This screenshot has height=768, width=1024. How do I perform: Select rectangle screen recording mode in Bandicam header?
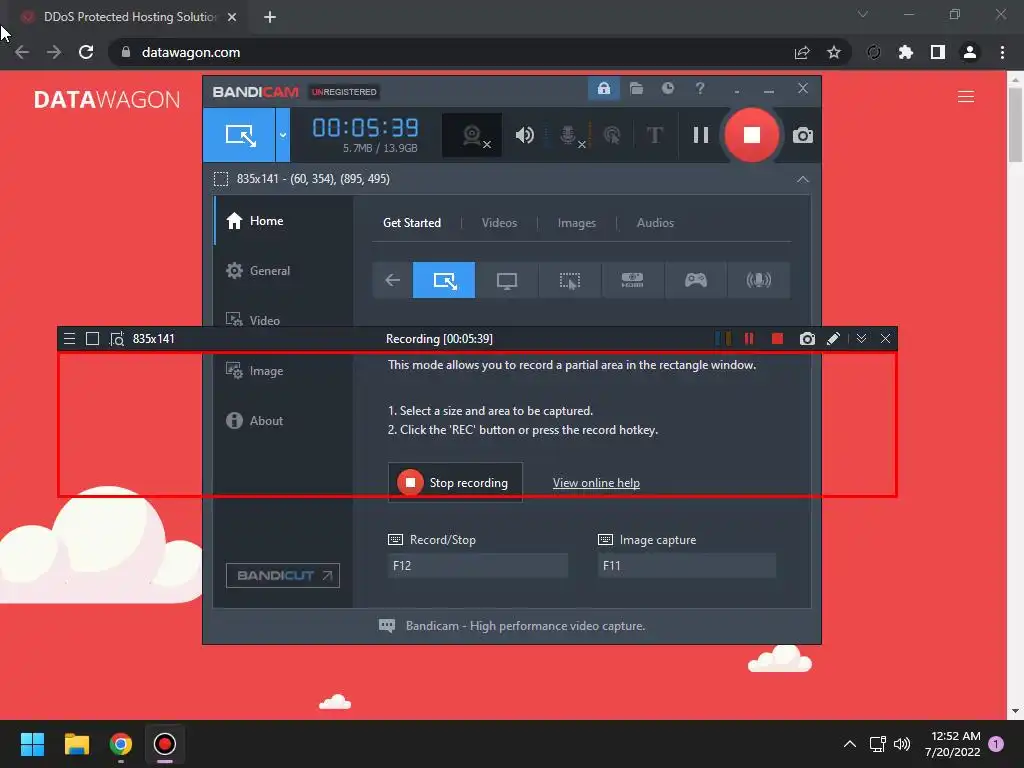click(239, 135)
